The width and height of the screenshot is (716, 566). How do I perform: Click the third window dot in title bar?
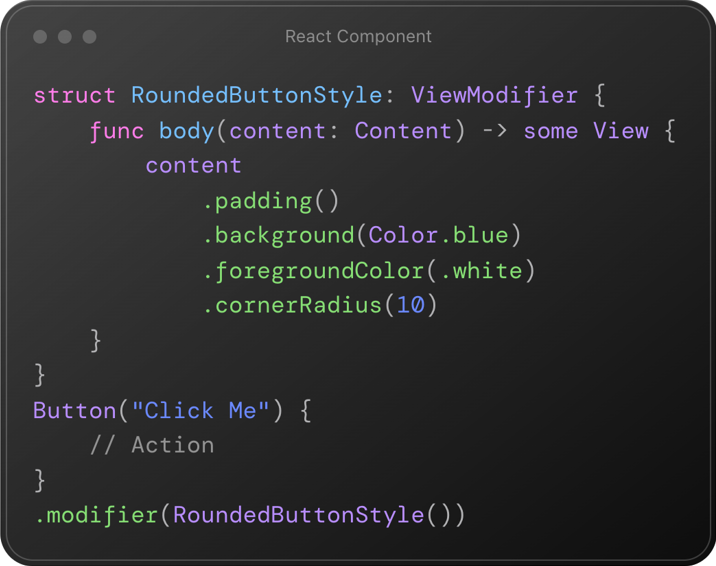tap(89, 37)
